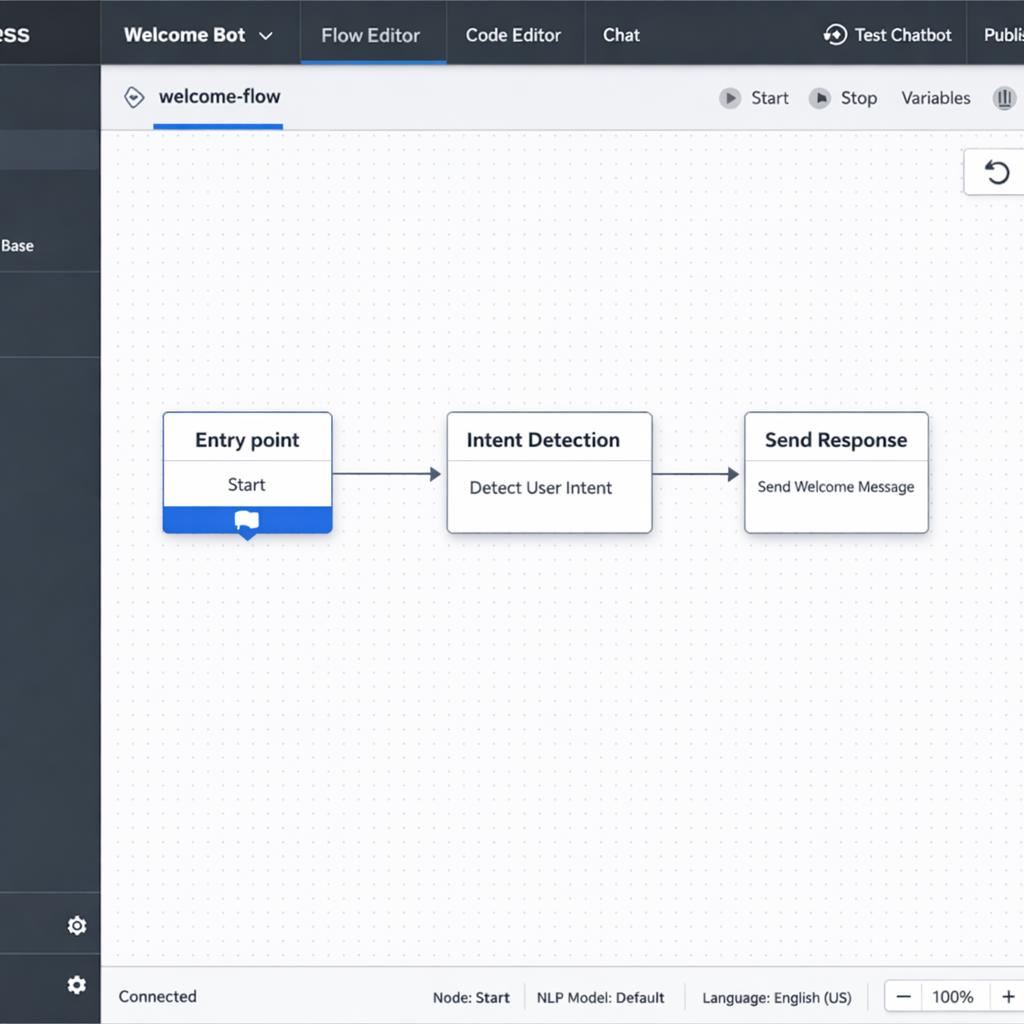
Task: Click the panel icon right of Variables
Action: pyautogui.click(x=1004, y=98)
